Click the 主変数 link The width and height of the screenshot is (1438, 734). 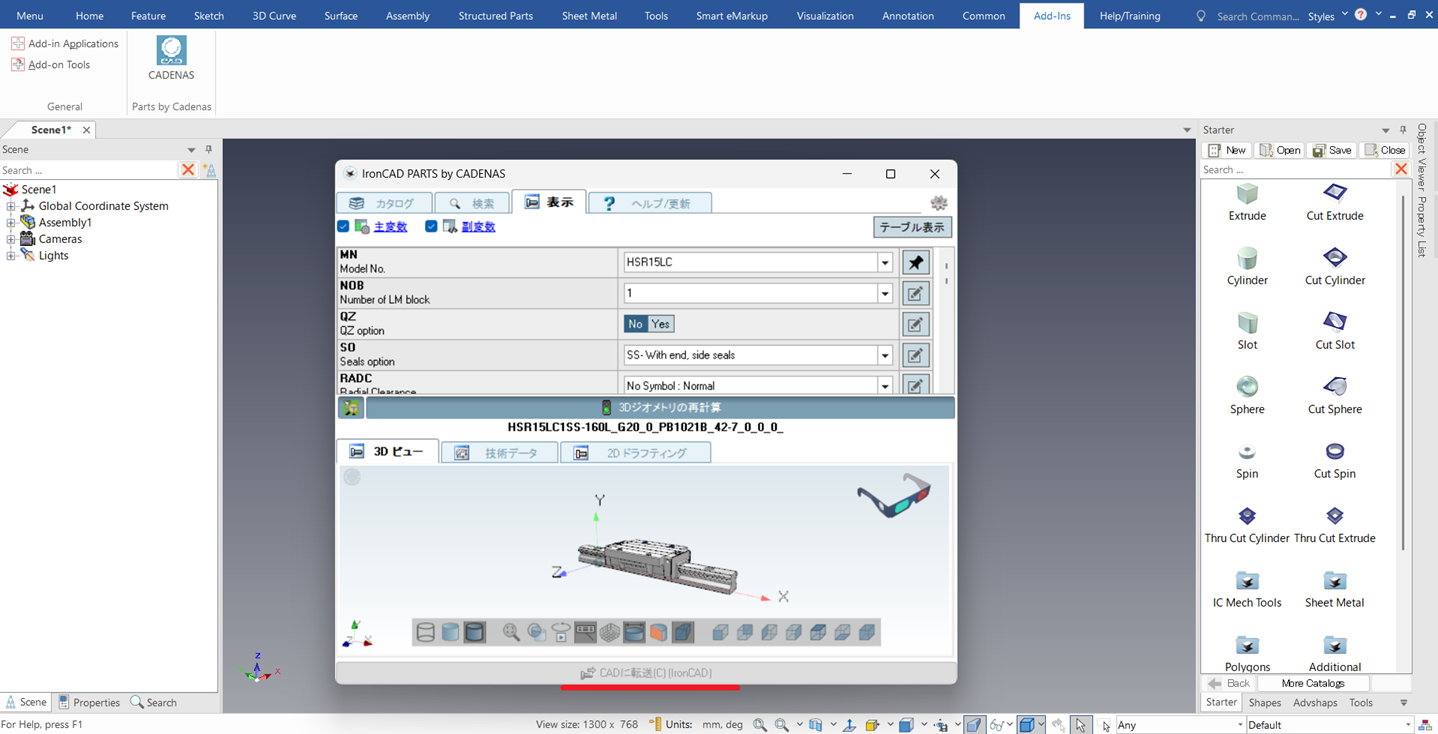[390, 227]
